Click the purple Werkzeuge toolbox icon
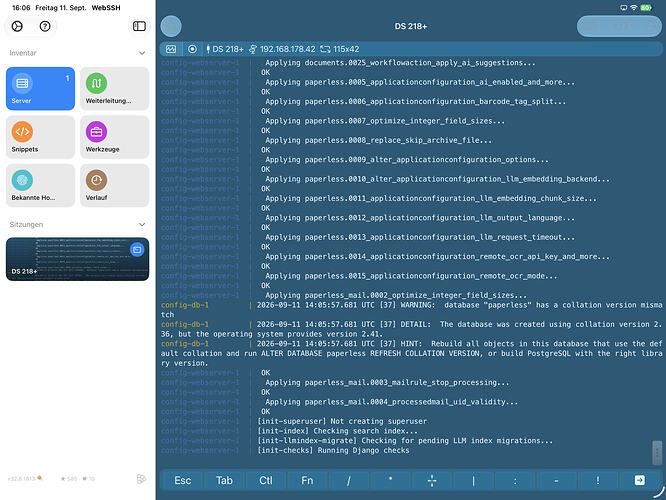The height and width of the screenshot is (500, 666). 96,132
